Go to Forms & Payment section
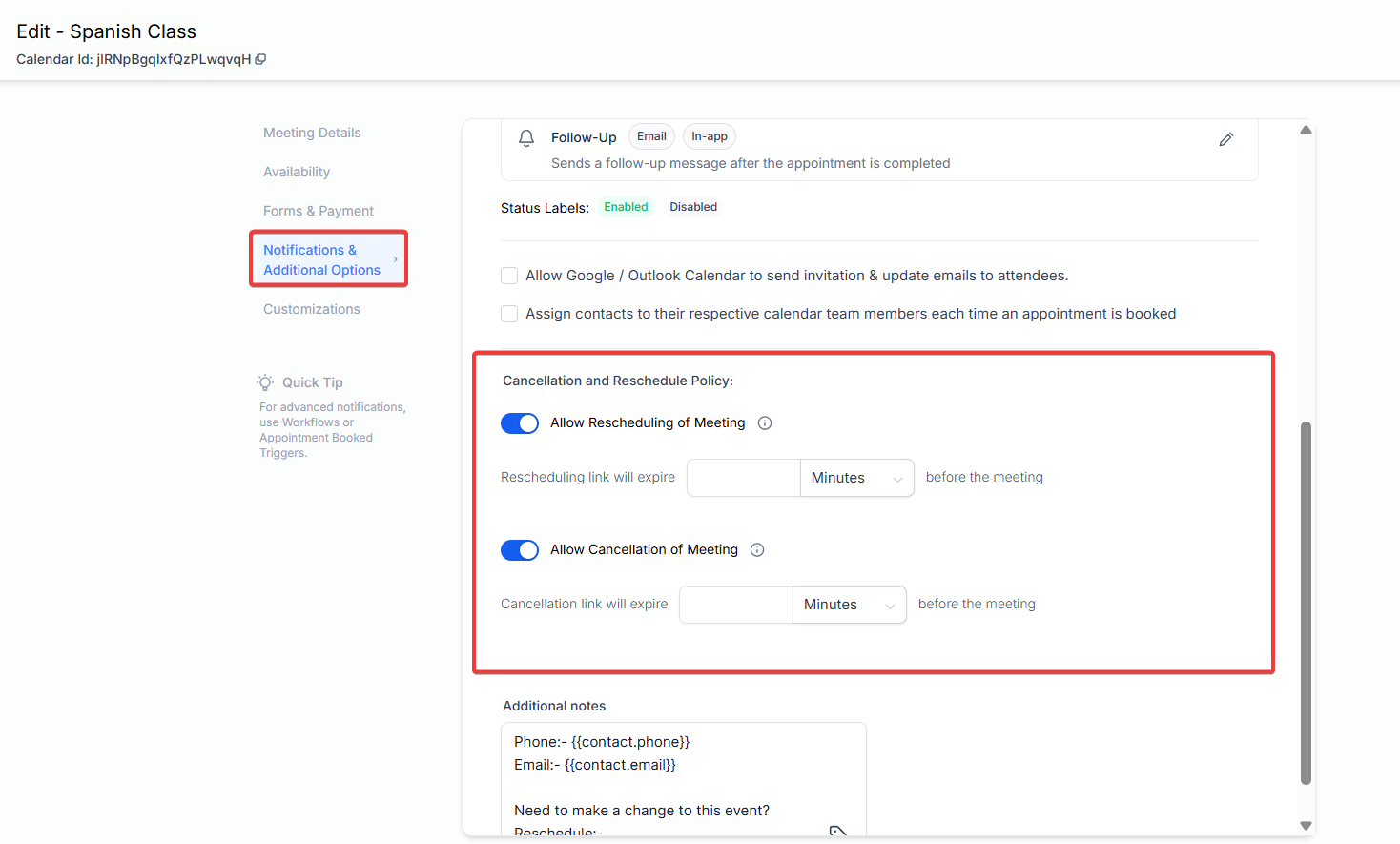This screenshot has height=844, width=1400. [x=319, y=211]
